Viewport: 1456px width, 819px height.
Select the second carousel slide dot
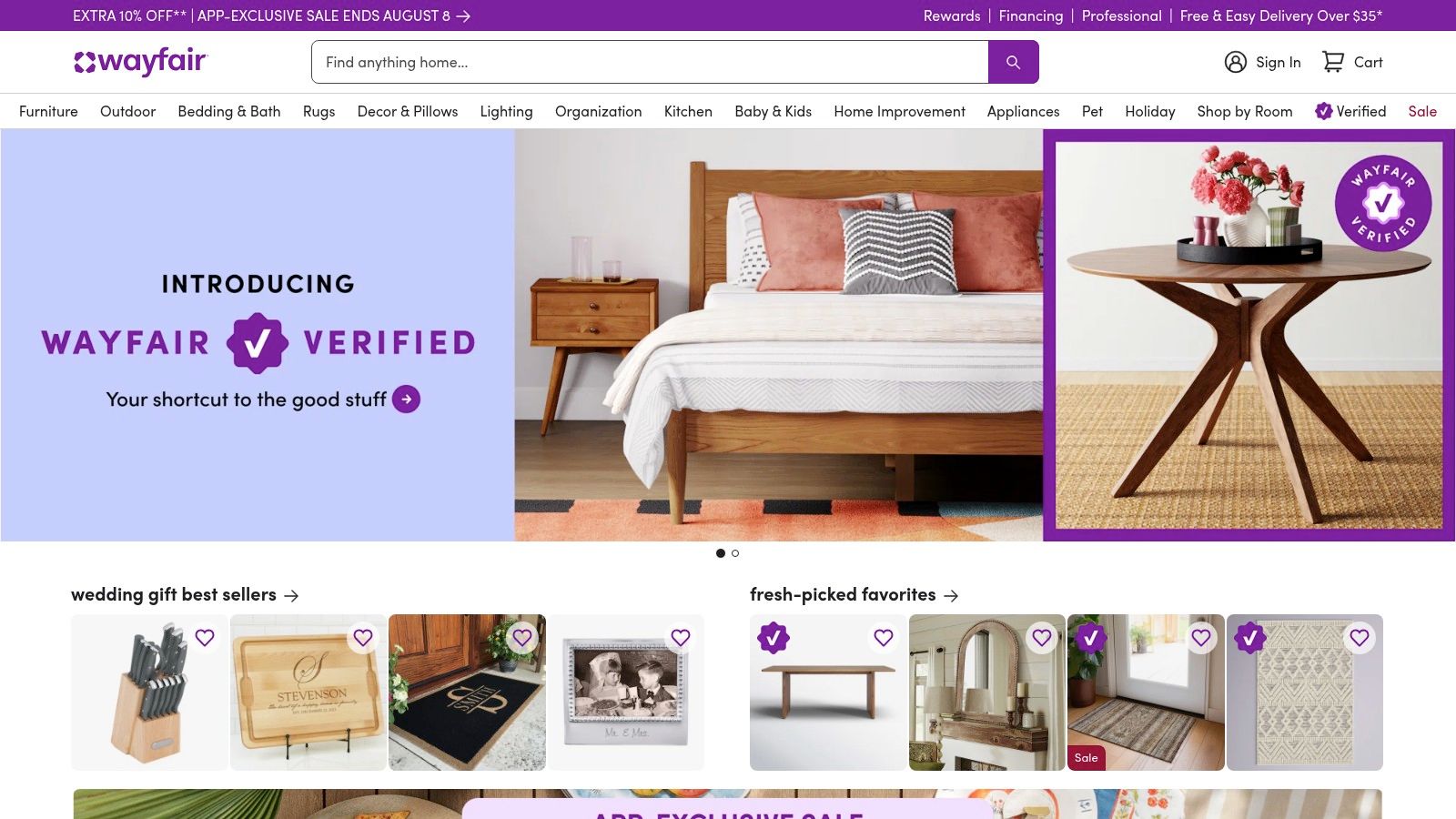[x=735, y=553]
